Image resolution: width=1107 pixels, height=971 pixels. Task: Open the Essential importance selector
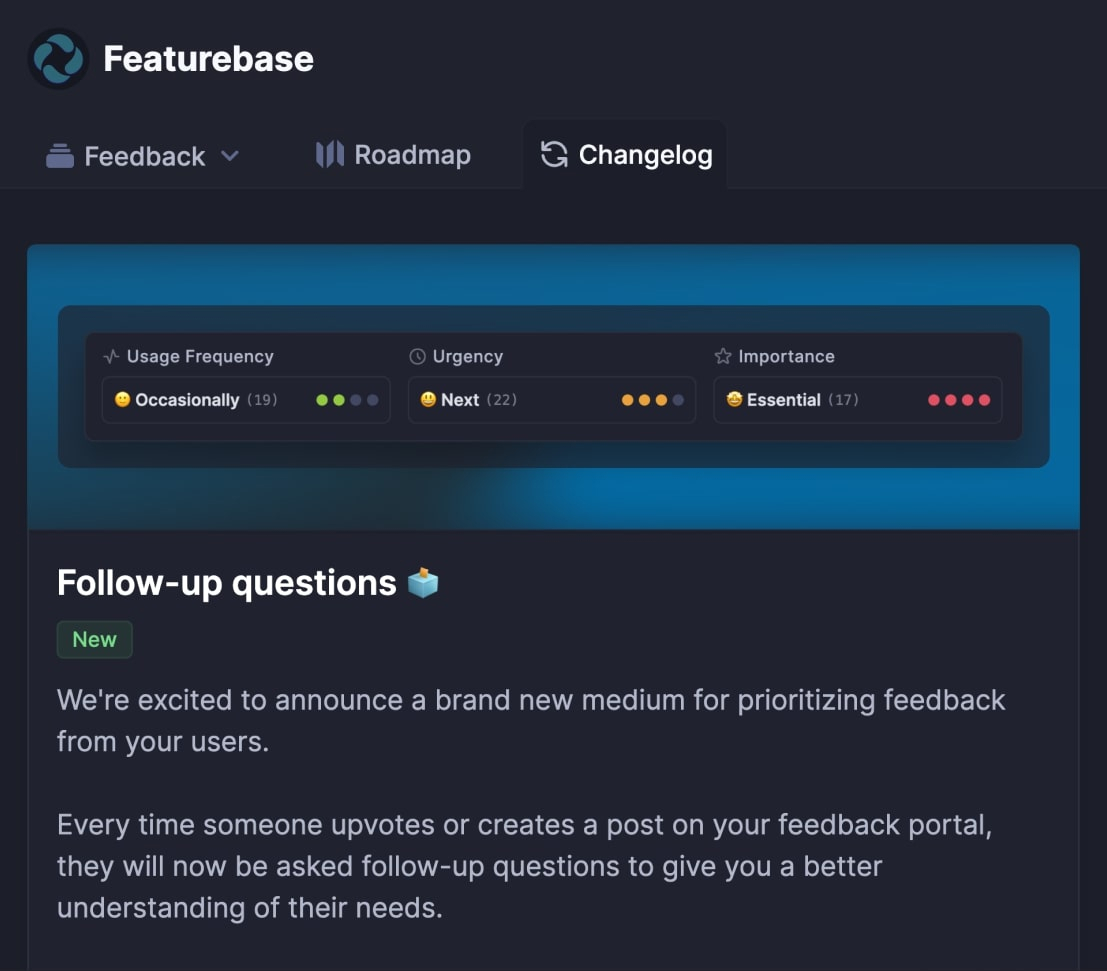(x=858, y=400)
